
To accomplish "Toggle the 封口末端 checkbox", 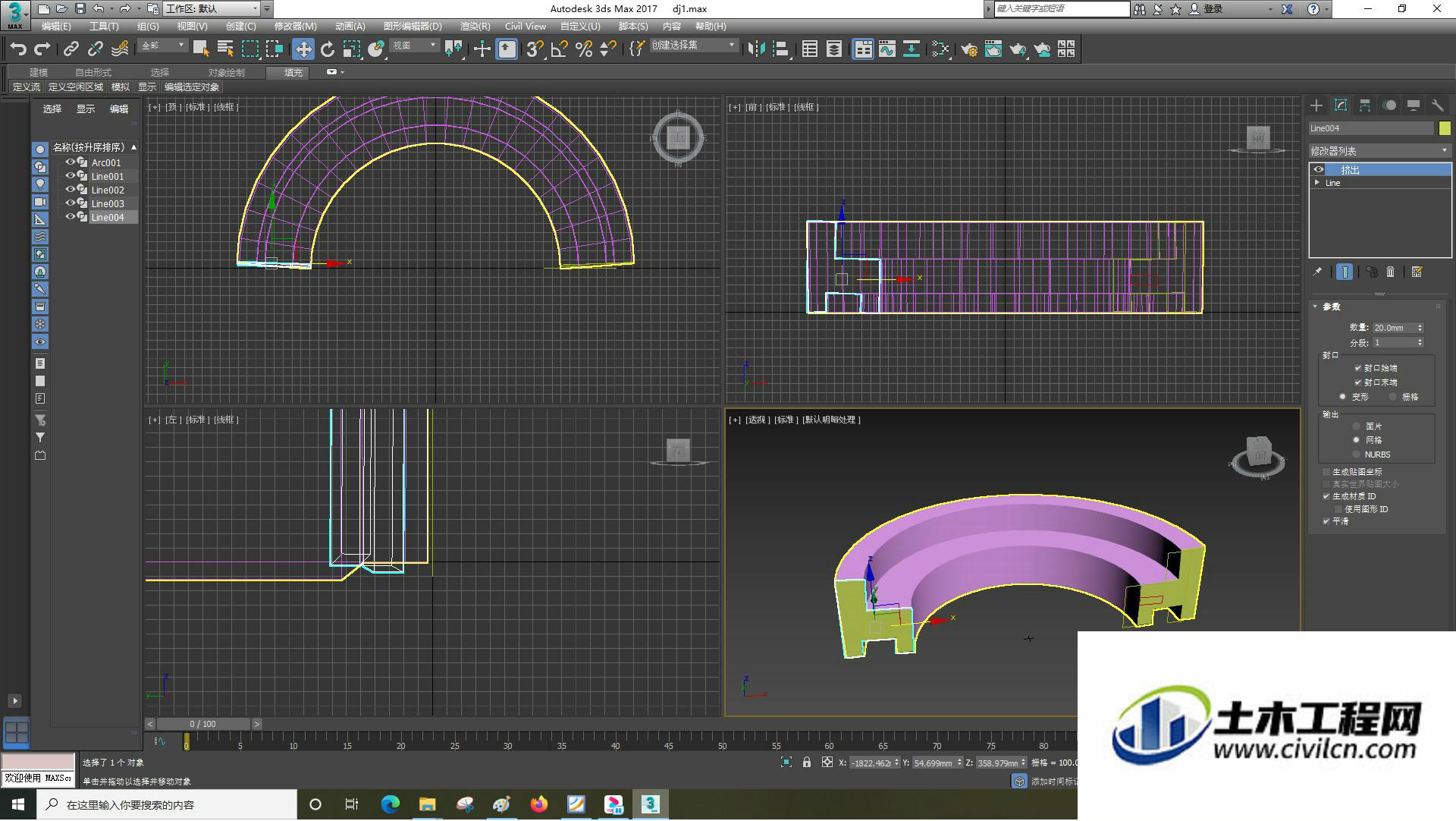I will click(1357, 382).
